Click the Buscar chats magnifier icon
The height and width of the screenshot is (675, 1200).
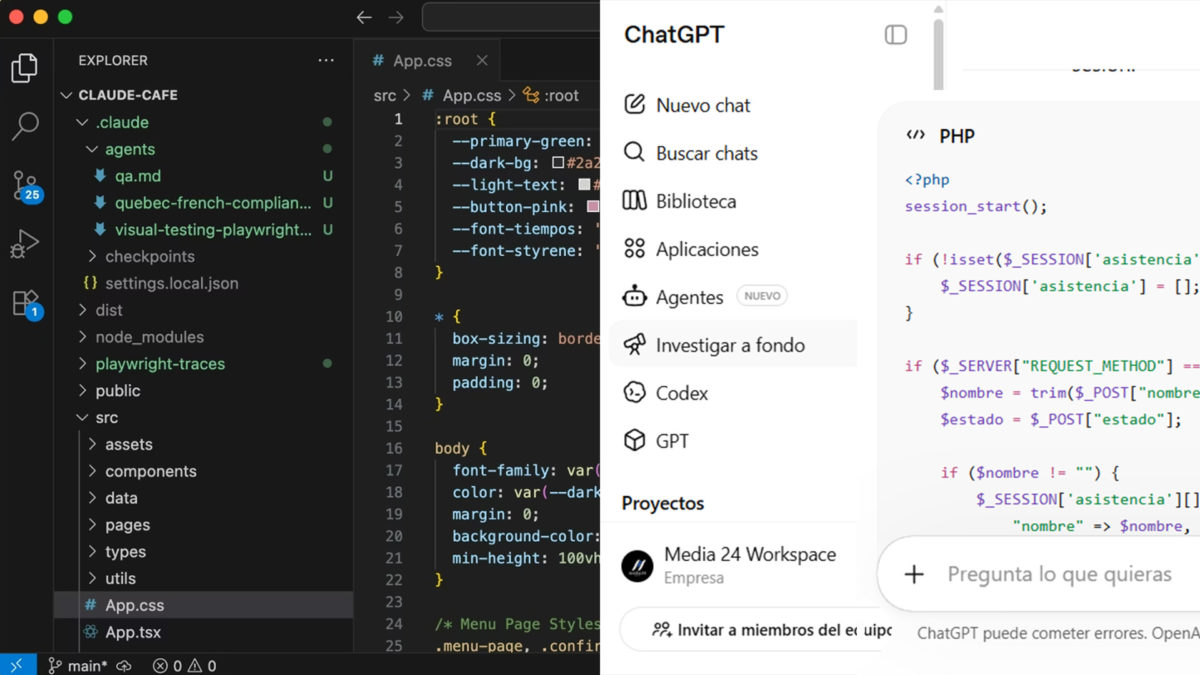[634, 152]
